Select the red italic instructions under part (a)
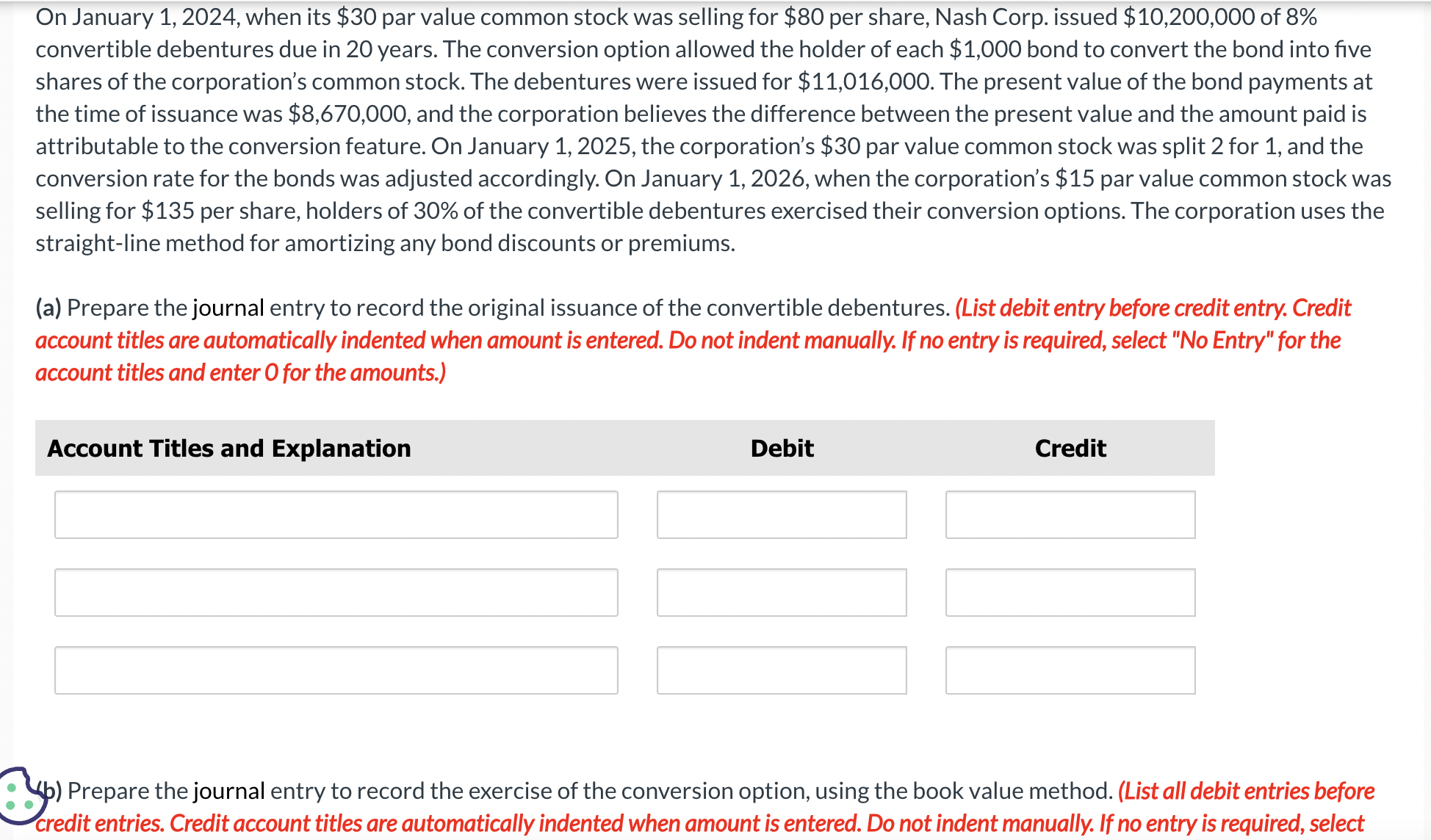Image resolution: width=1431 pixels, height=840 pixels. [661, 340]
